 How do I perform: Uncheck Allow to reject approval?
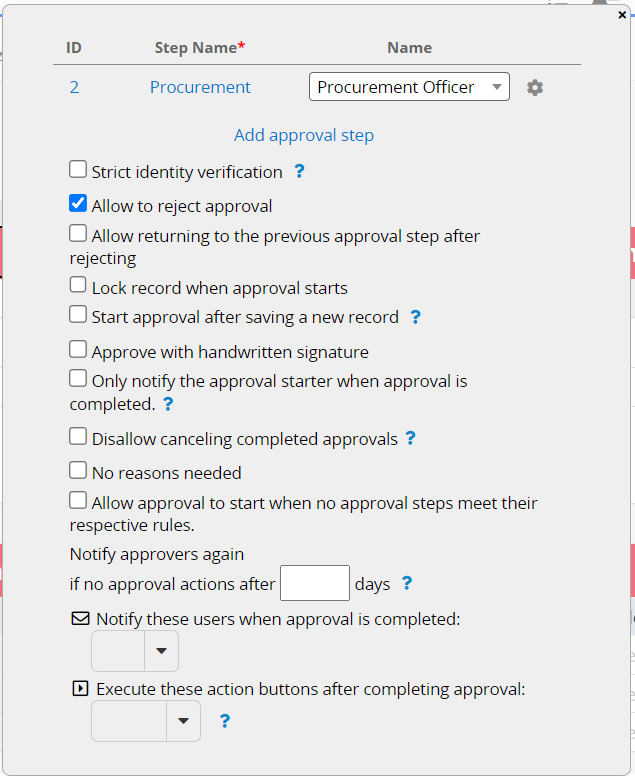point(78,203)
